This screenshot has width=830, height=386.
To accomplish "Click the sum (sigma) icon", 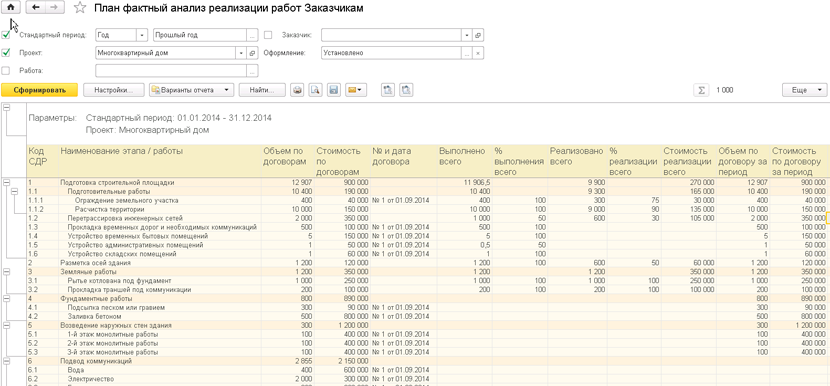I will click(701, 90).
